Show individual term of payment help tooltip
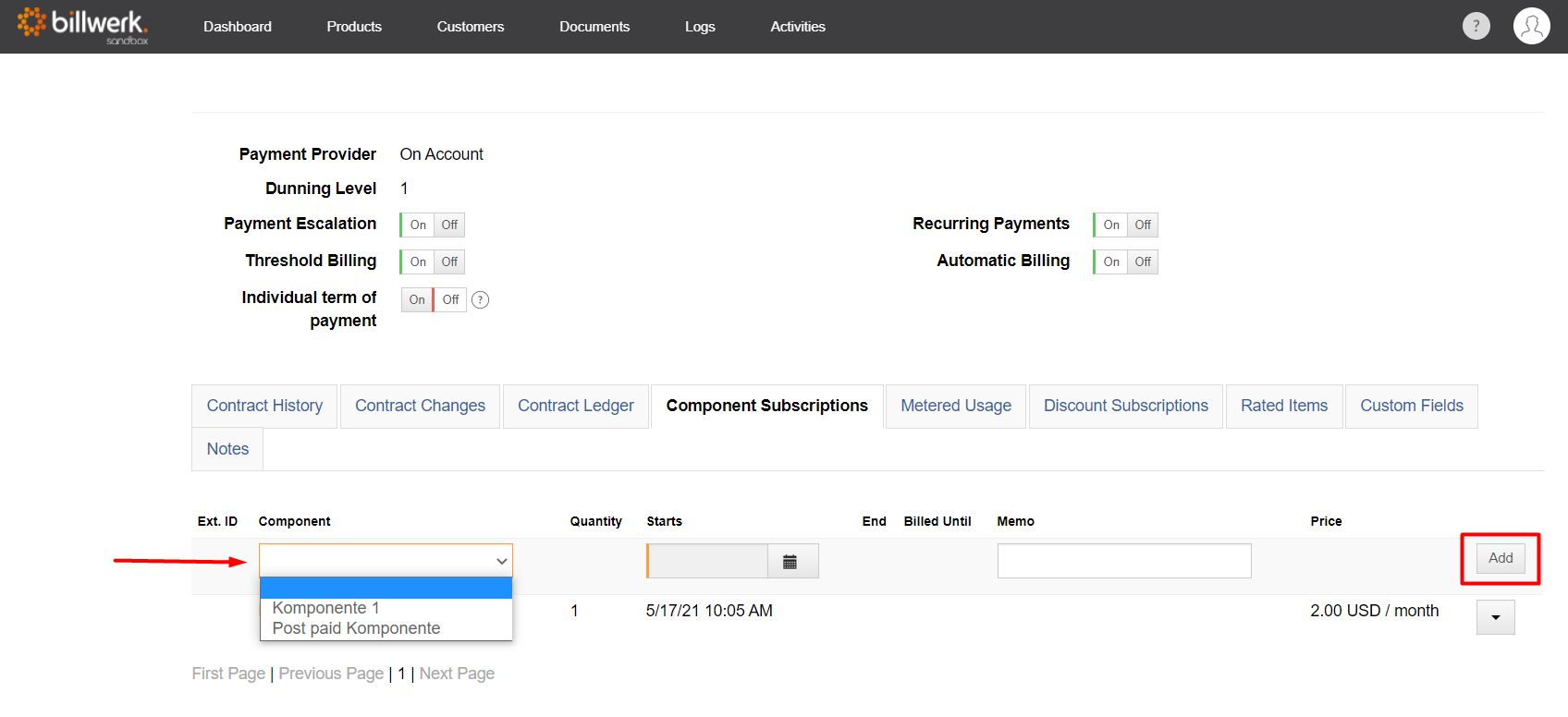 pos(481,299)
